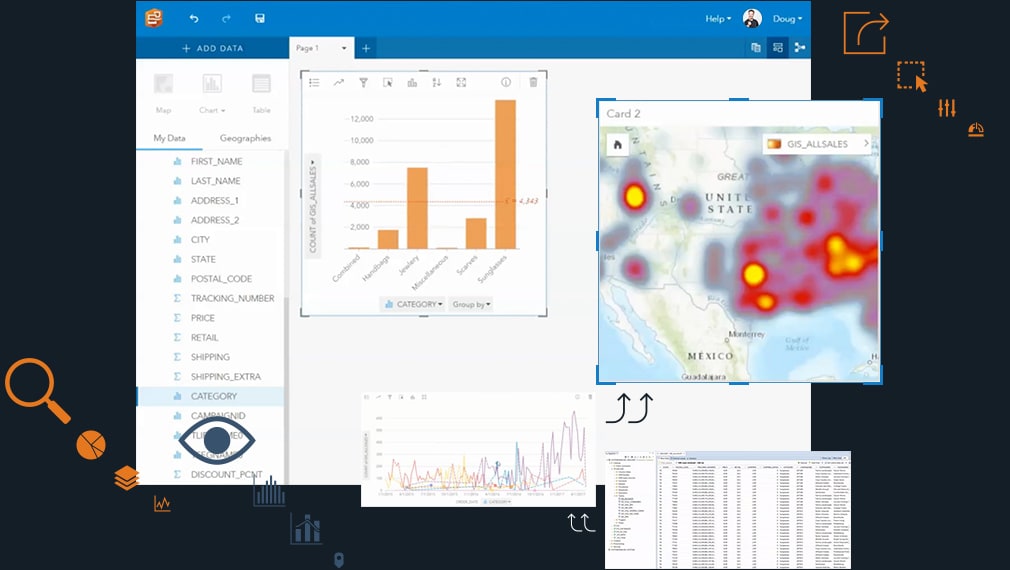Create a Table card

tap(261, 93)
